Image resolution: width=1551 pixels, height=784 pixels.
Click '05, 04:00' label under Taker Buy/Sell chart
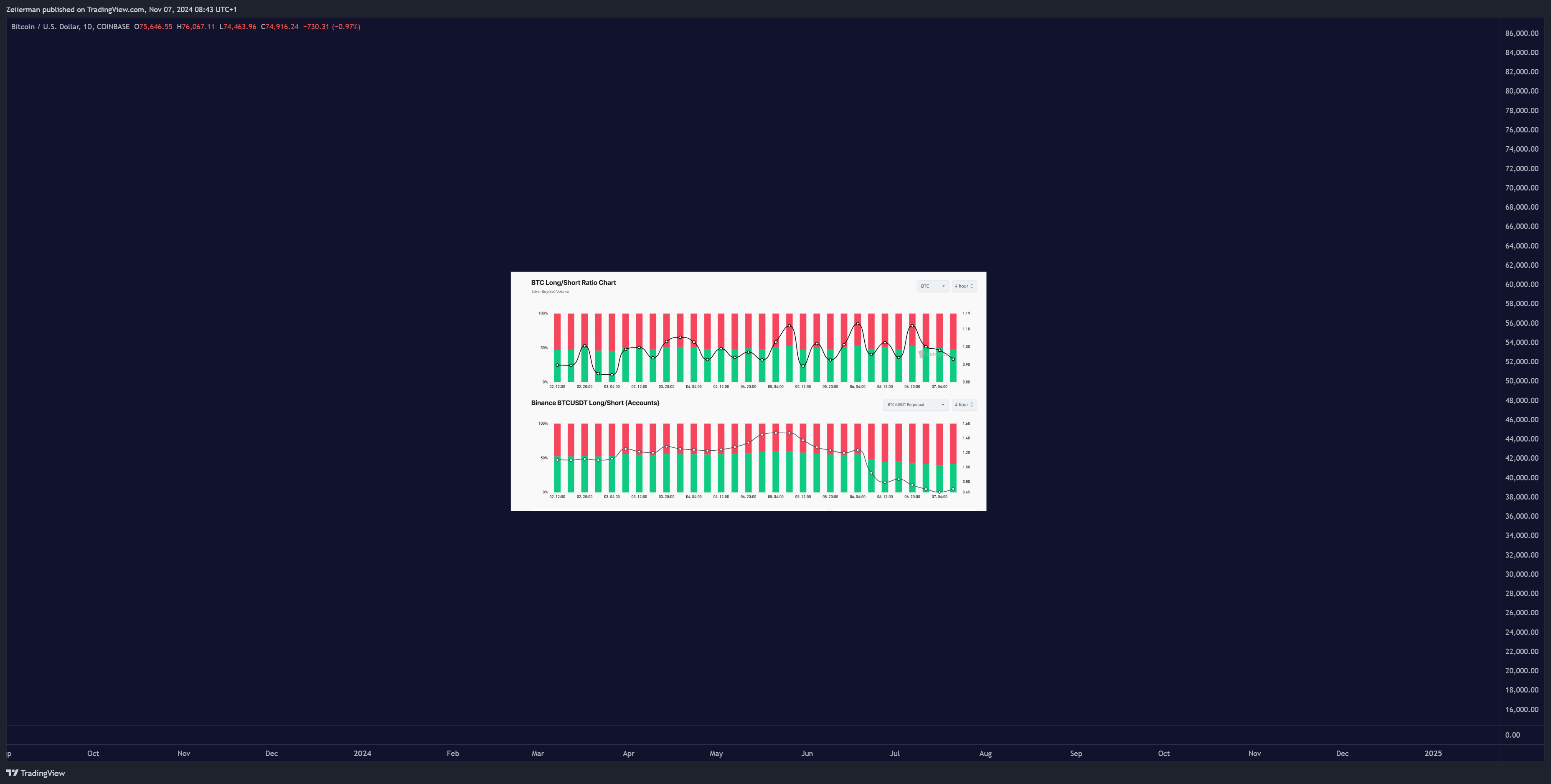pos(775,387)
